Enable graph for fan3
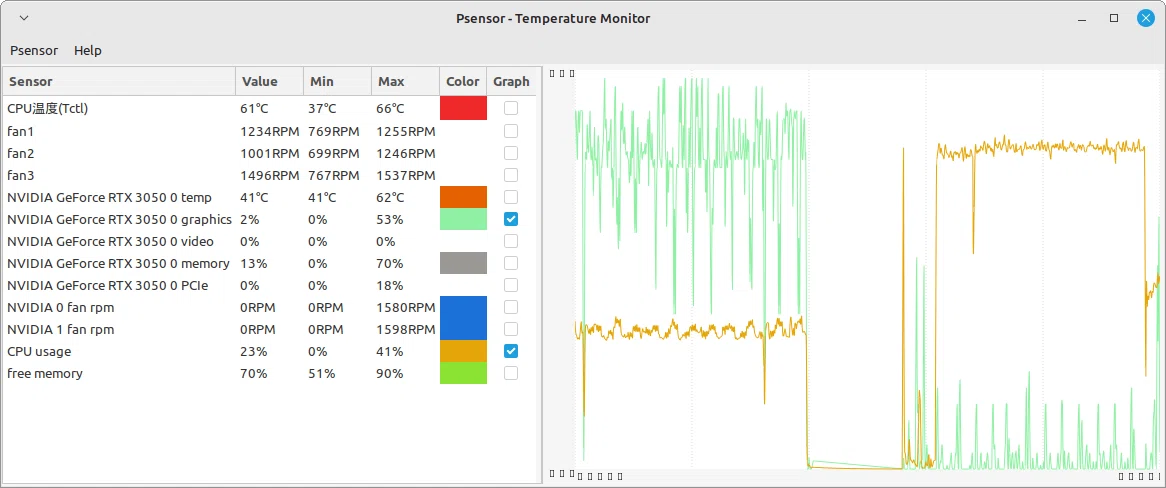The width and height of the screenshot is (1166, 488). pos(511,175)
